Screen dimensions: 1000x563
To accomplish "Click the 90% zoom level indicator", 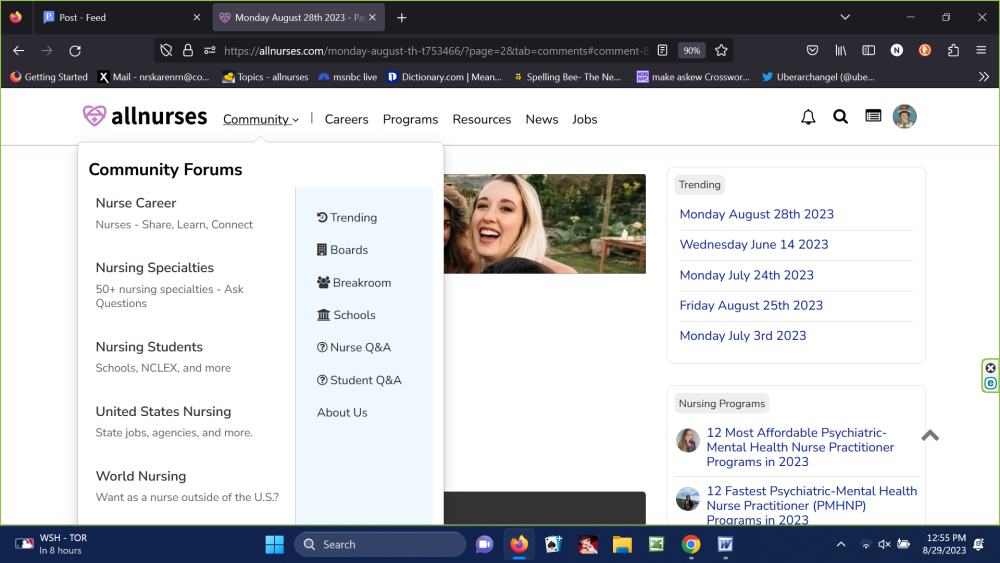I will click(691, 50).
